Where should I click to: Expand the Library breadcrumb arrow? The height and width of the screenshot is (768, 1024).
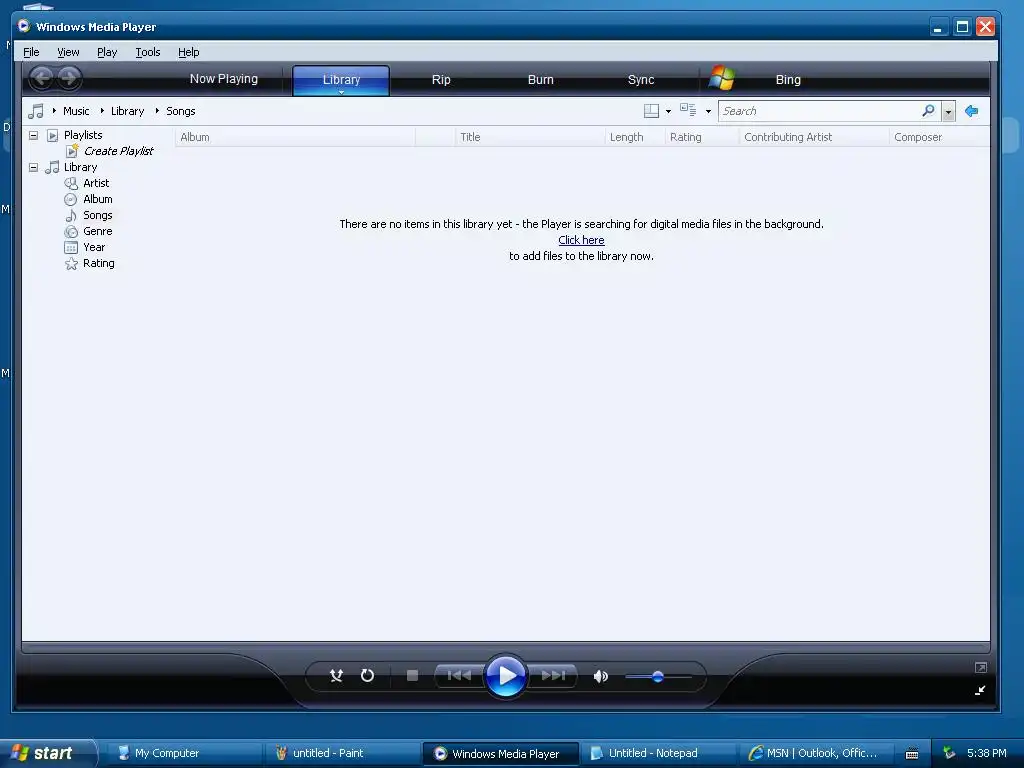click(103, 111)
